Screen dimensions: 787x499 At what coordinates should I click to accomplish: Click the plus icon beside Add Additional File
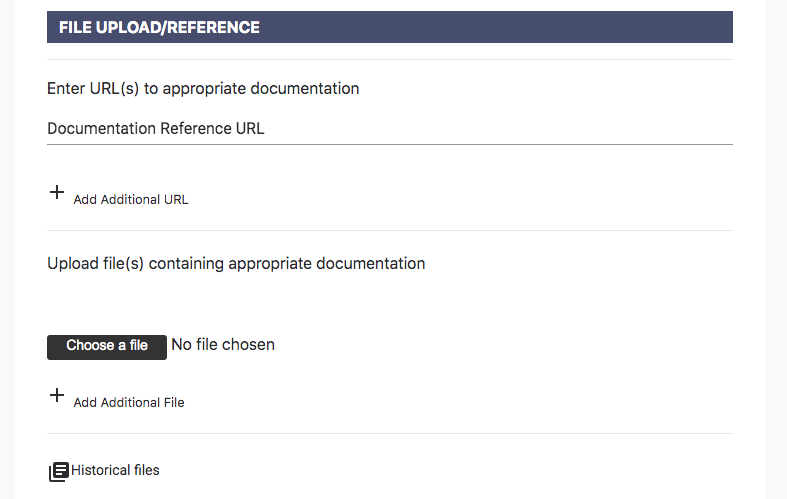click(57, 395)
